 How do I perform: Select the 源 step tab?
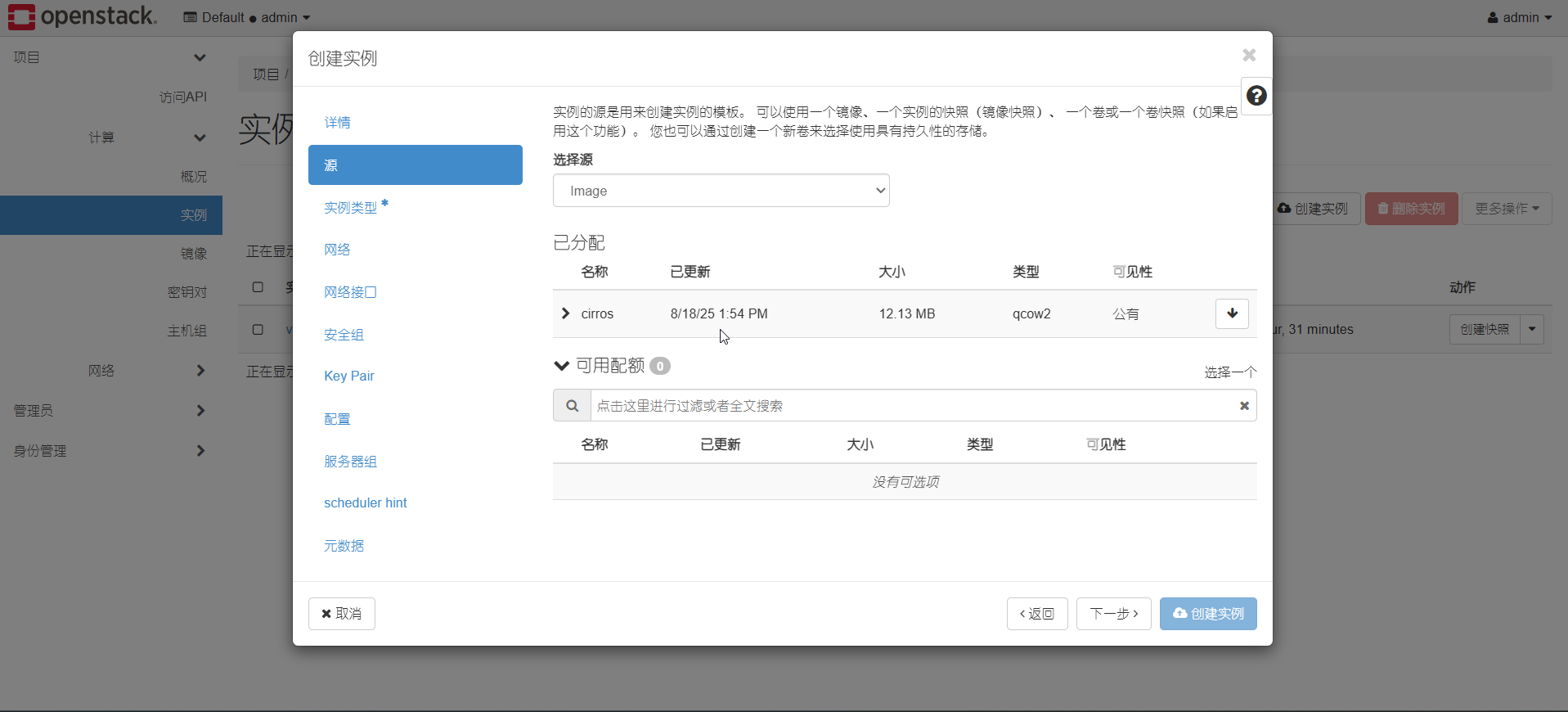point(416,165)
